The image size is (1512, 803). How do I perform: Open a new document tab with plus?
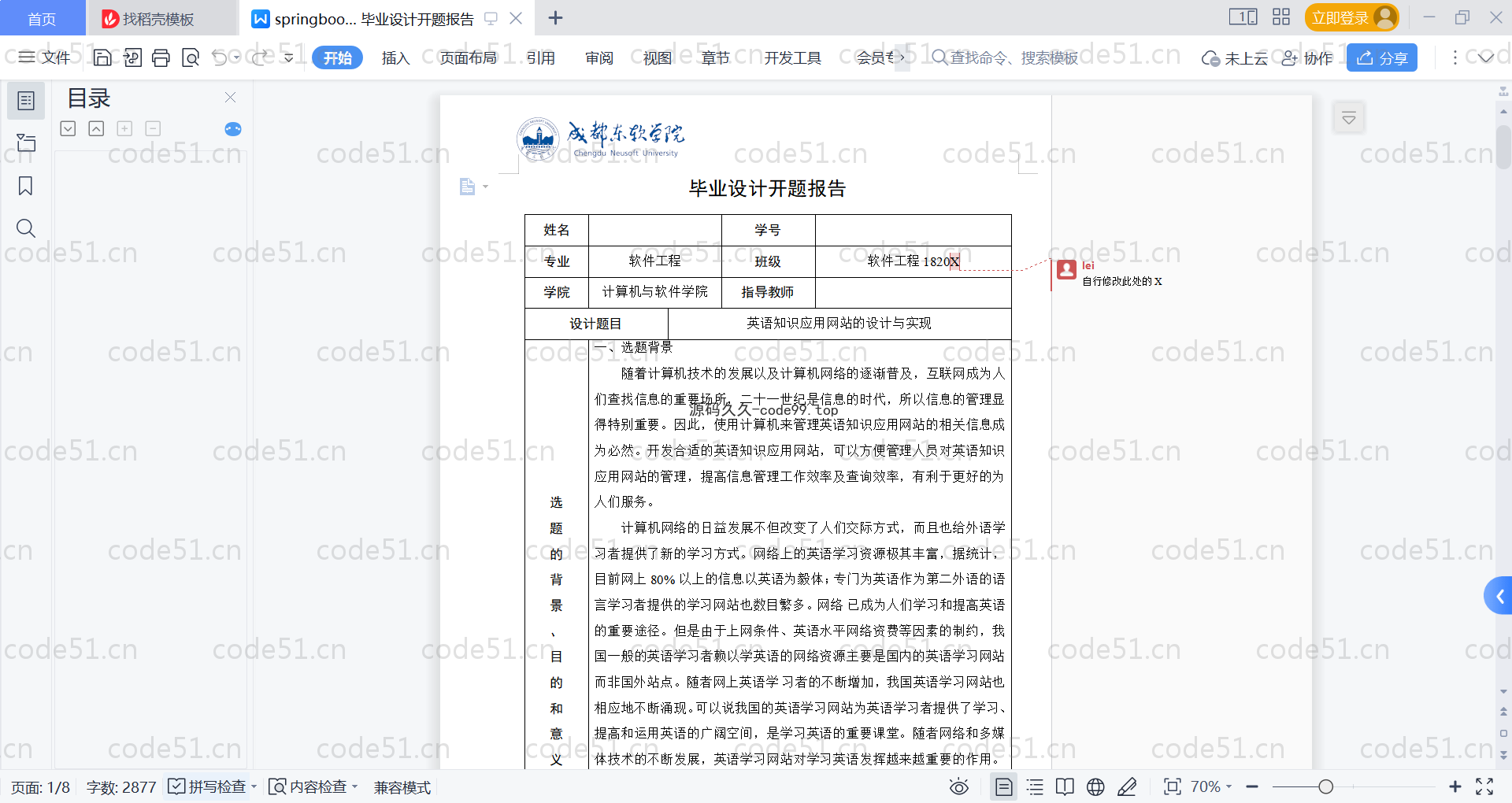click(555, 17)
